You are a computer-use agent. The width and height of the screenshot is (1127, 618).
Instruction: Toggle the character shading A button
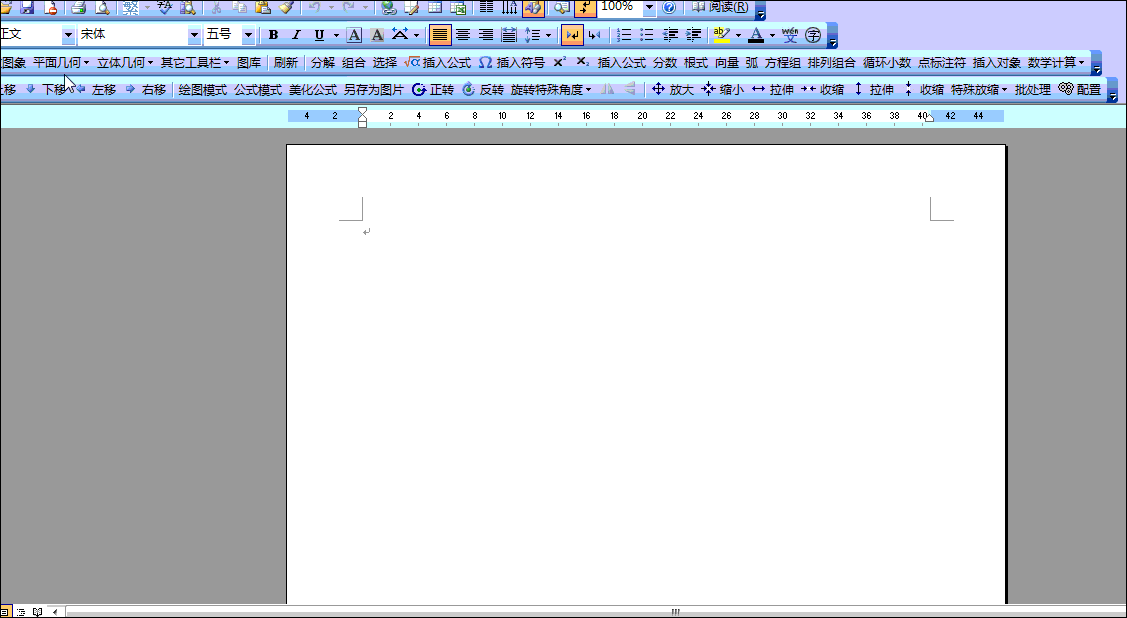tap(377, 34)
